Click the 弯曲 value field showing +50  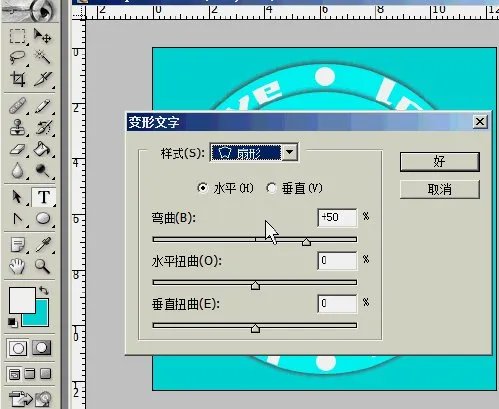click(337, 218)
